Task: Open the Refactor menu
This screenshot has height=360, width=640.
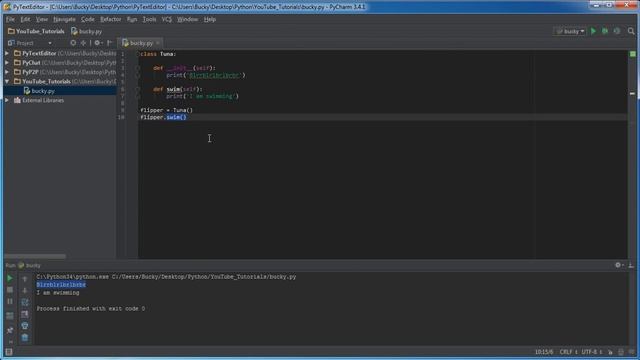Action: pos(111,19)
